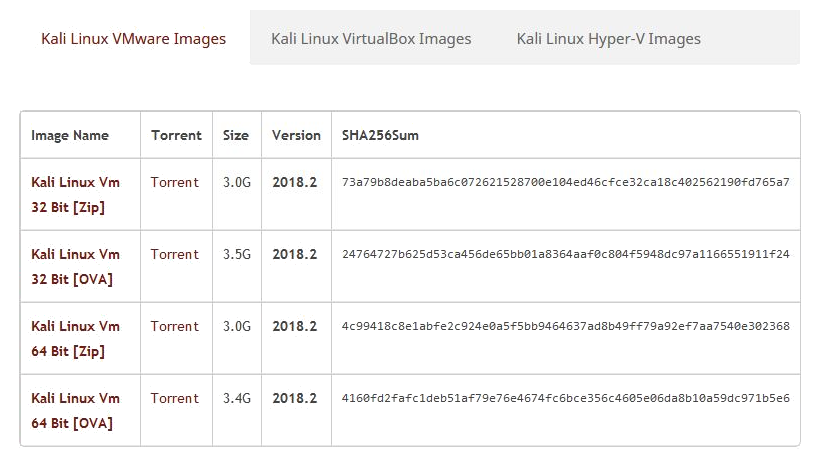Download Torrent for 32 Bit Zip image
The height and width of the screenshot is (460, 818).
tap(175, 182)
